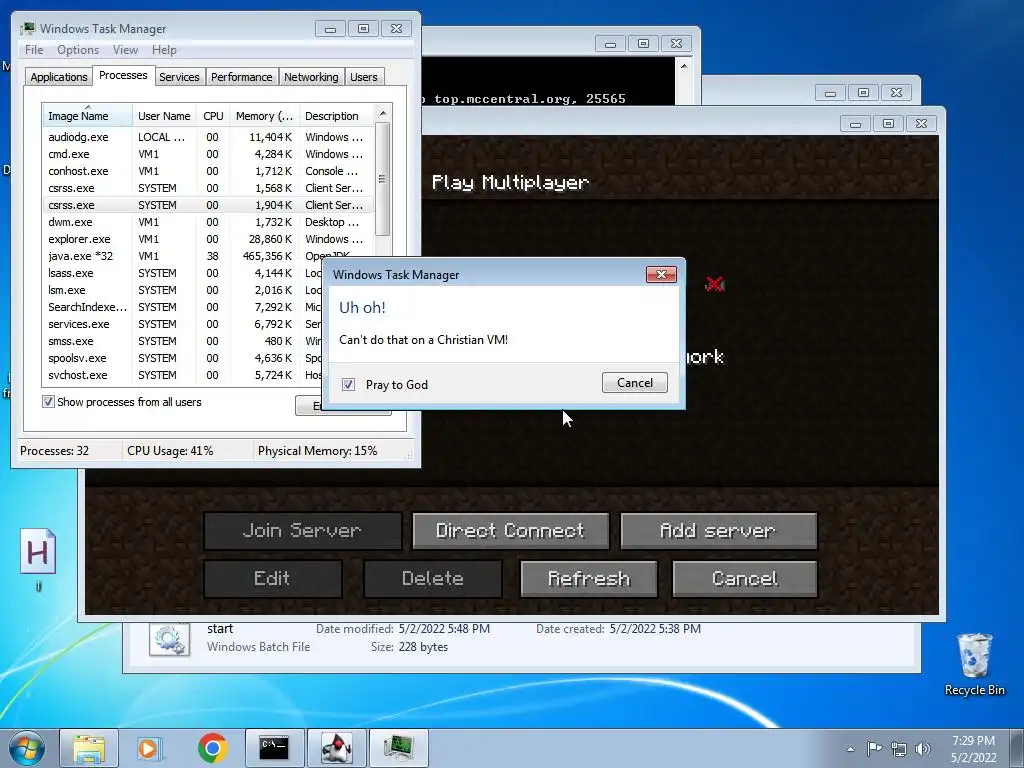Click Cancel in Minecraft multiplayer

point(744,579)
